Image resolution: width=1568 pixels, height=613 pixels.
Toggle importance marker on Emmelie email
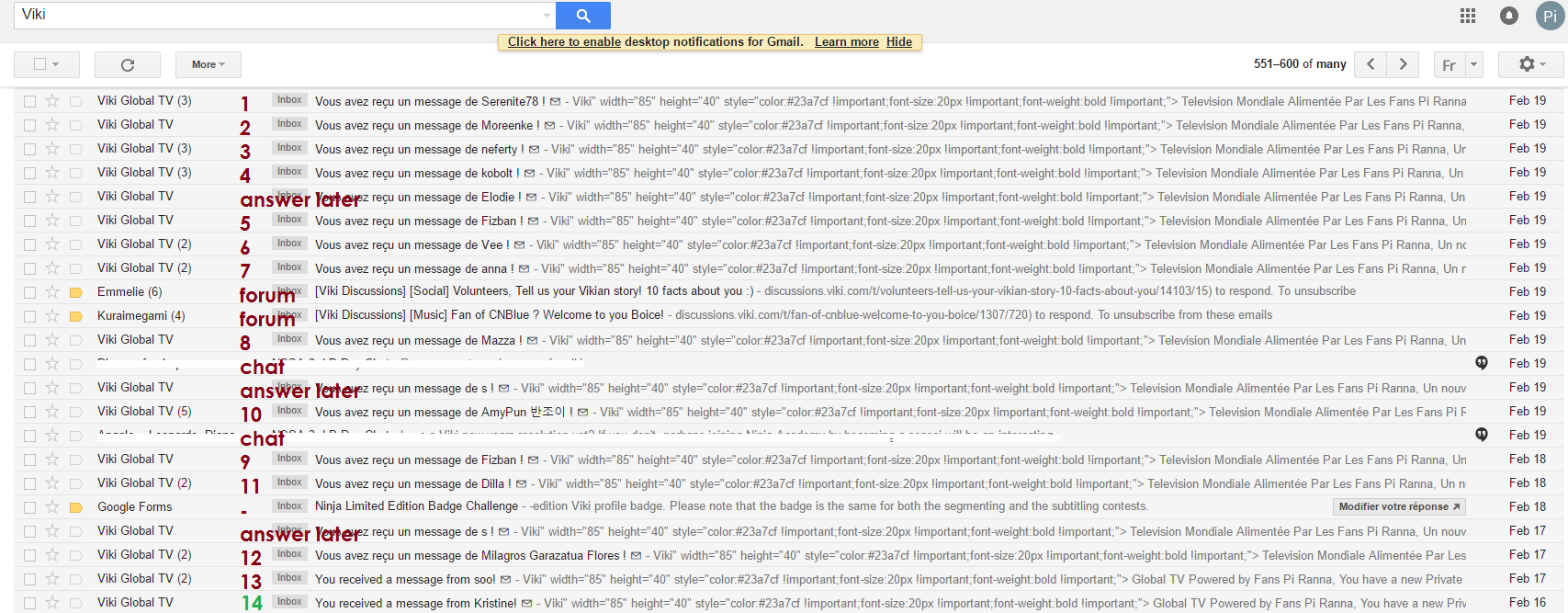76,292
